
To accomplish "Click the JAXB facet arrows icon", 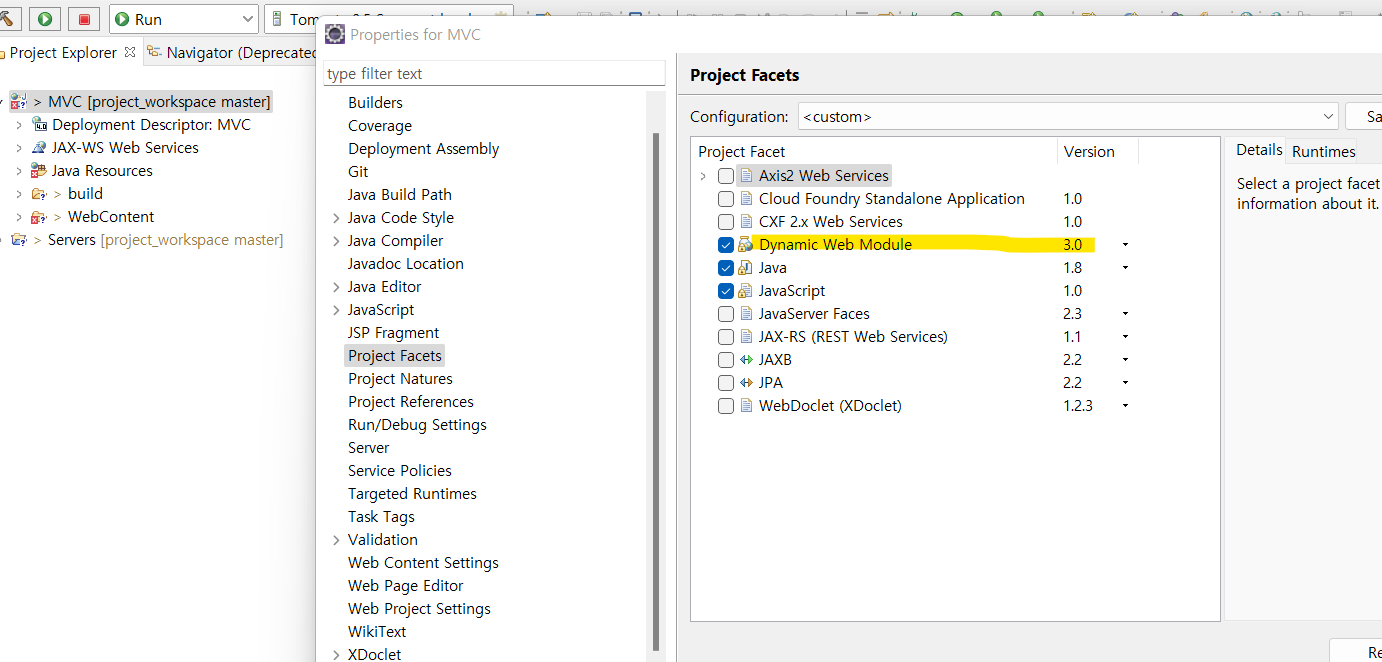I will pyautogui.click(x=746, y=360).
